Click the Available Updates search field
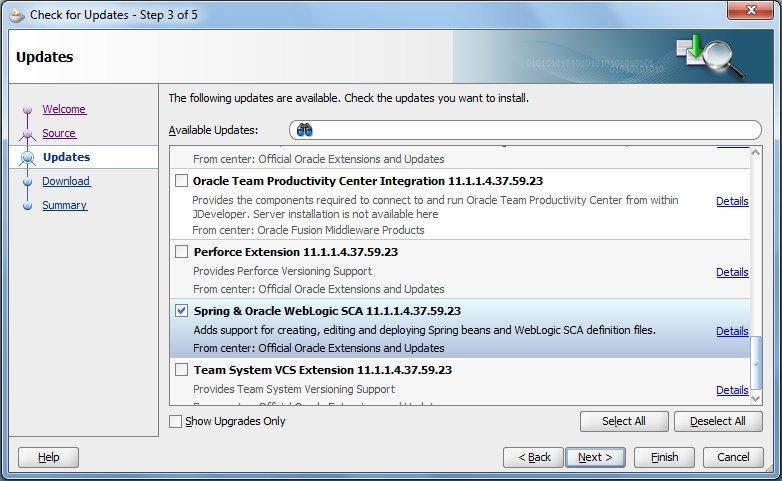The image size is (782, 481). (525, 130)
